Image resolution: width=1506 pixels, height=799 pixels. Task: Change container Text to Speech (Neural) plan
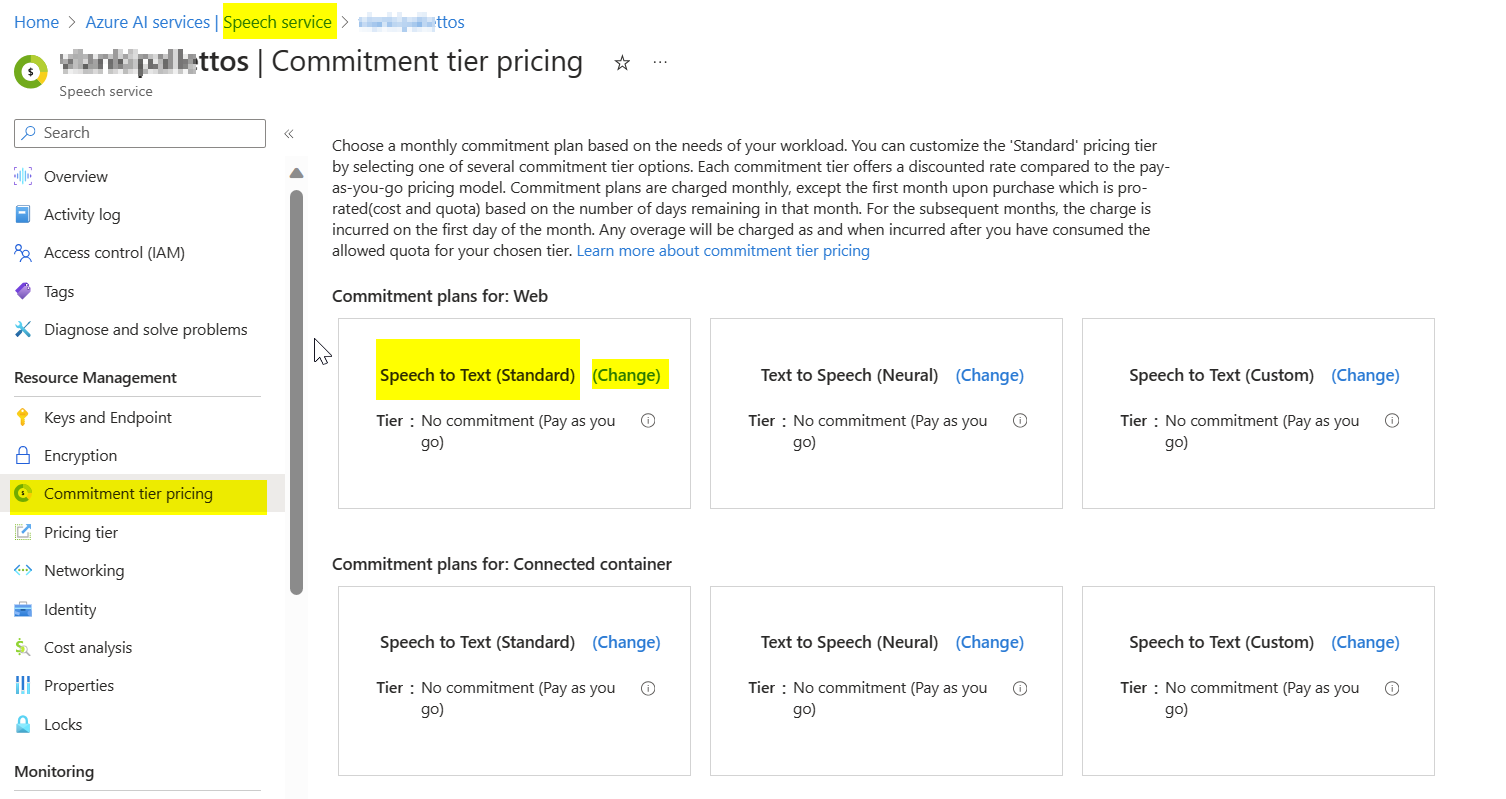[990, 642]
